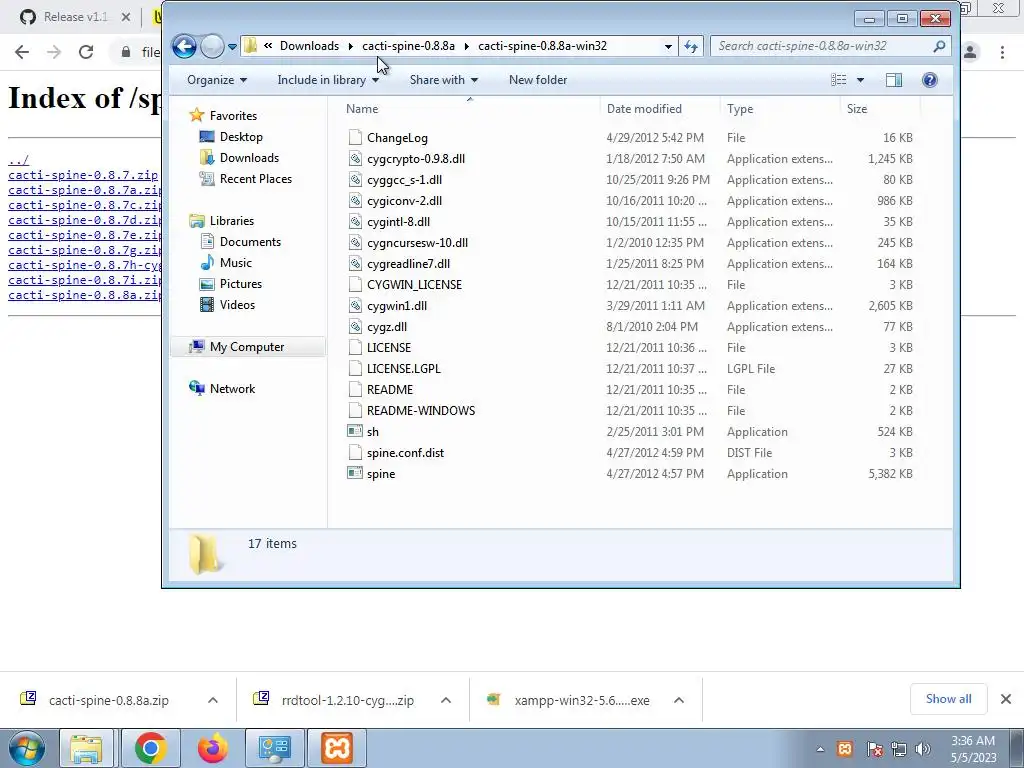This screenshot has height=768, width=1024.
Task: Select Downloads in the breadcrumb path
Action: click(309, 46)
